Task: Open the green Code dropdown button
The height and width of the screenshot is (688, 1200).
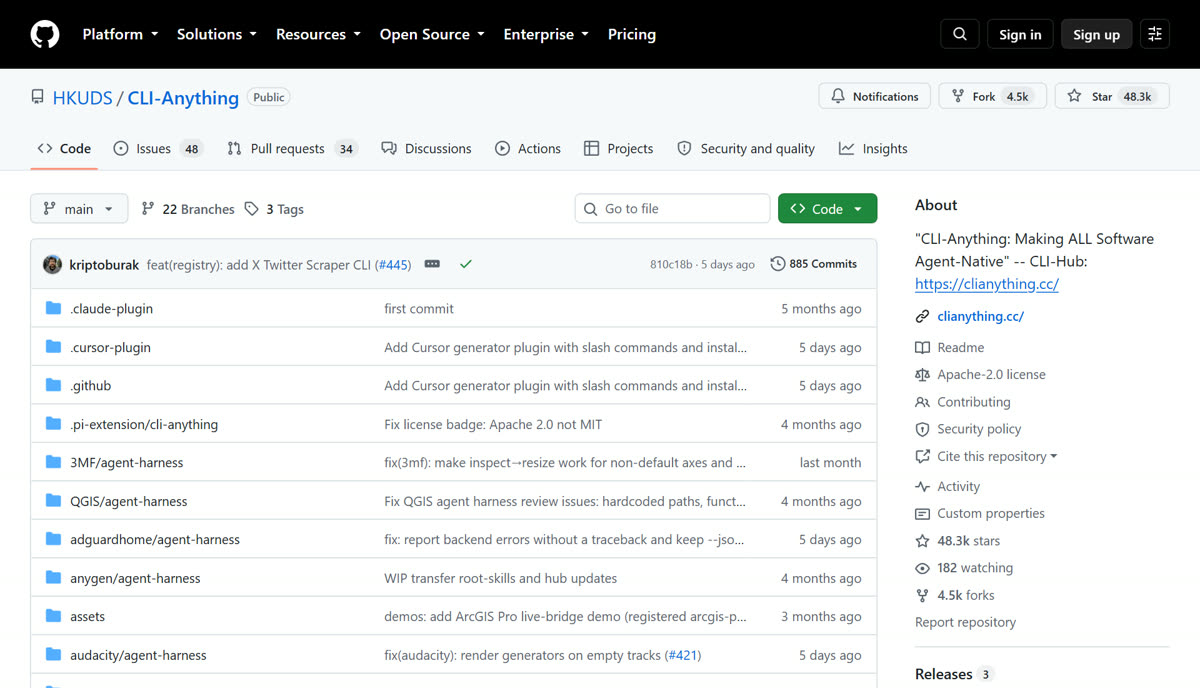Action: point(827,208)
